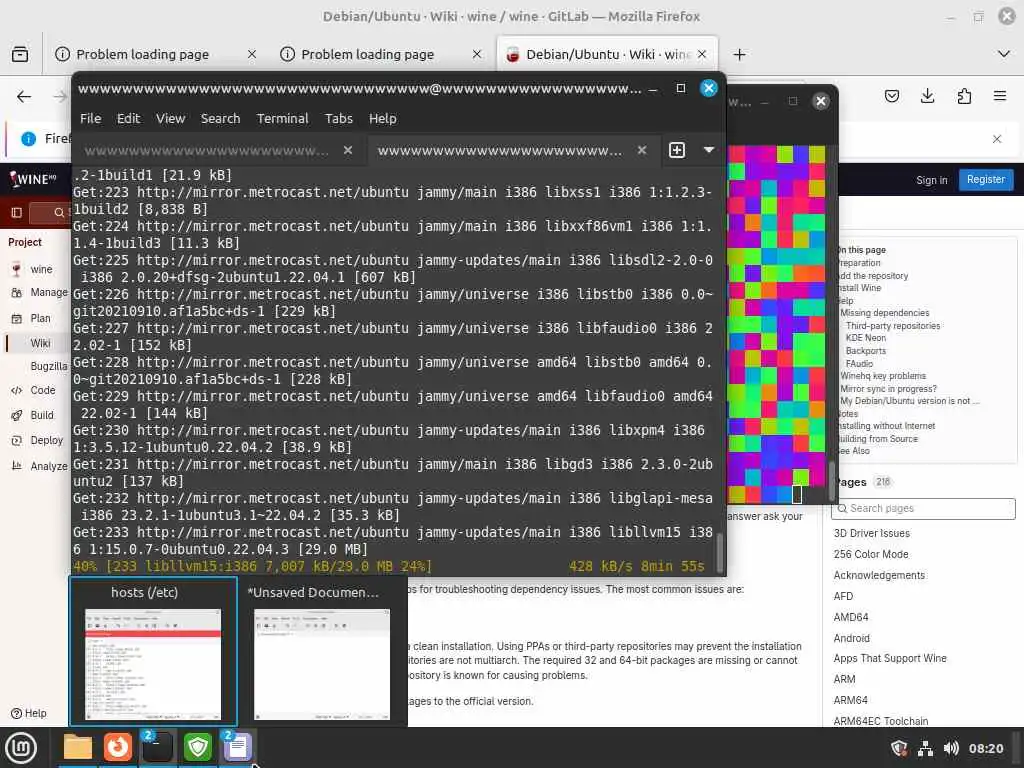Expand the Firefox list all tabs chevron
Screen dimensions: 1024x768
1004,54
